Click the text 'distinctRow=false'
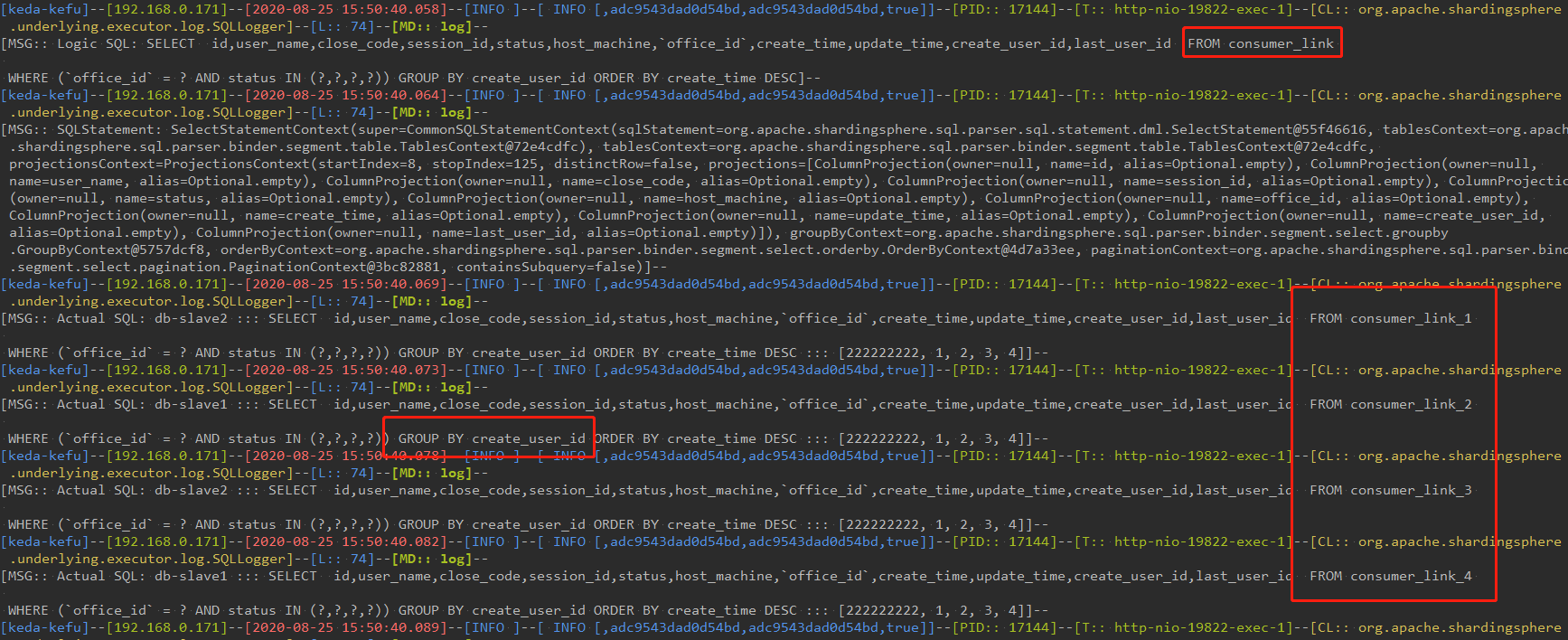The height and width of the screenshot is (640, 1568). [x=623, y=164]
